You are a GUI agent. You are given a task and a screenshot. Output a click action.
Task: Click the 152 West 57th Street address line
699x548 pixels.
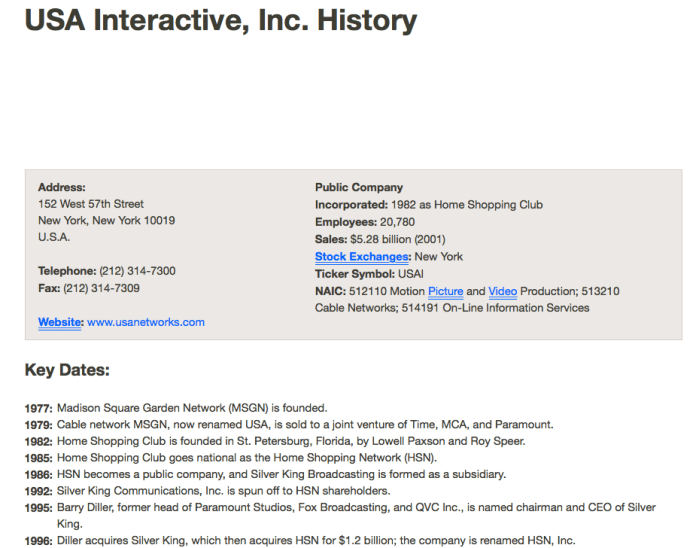91,204
